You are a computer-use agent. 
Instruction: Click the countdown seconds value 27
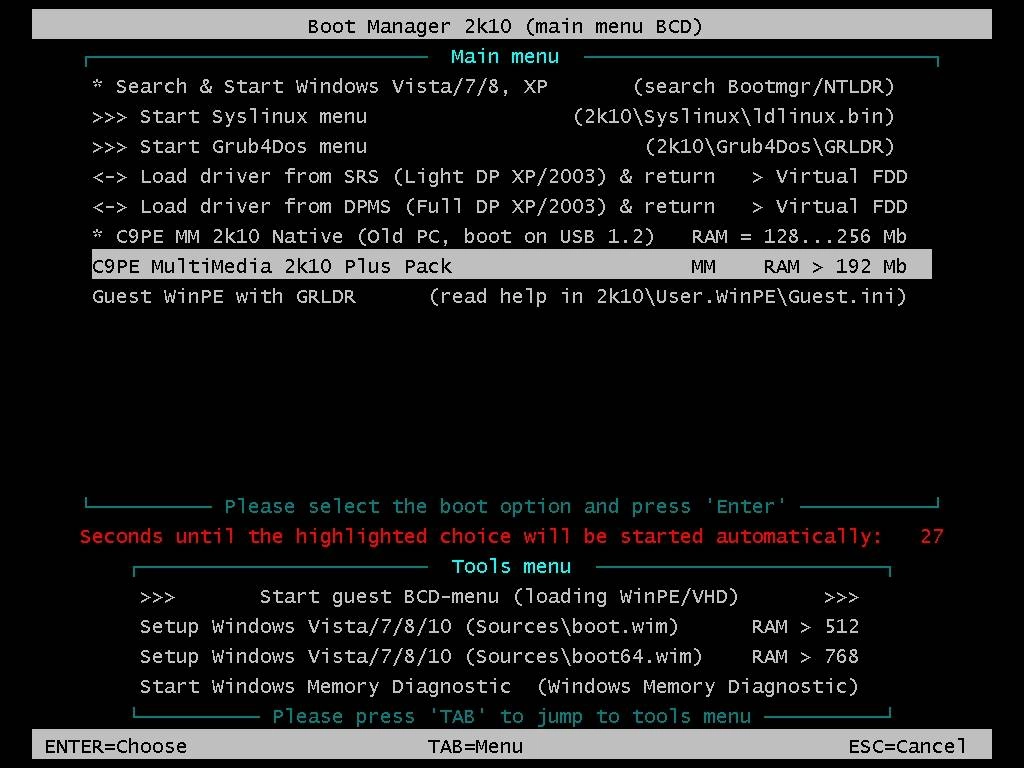tap(932, 537)
